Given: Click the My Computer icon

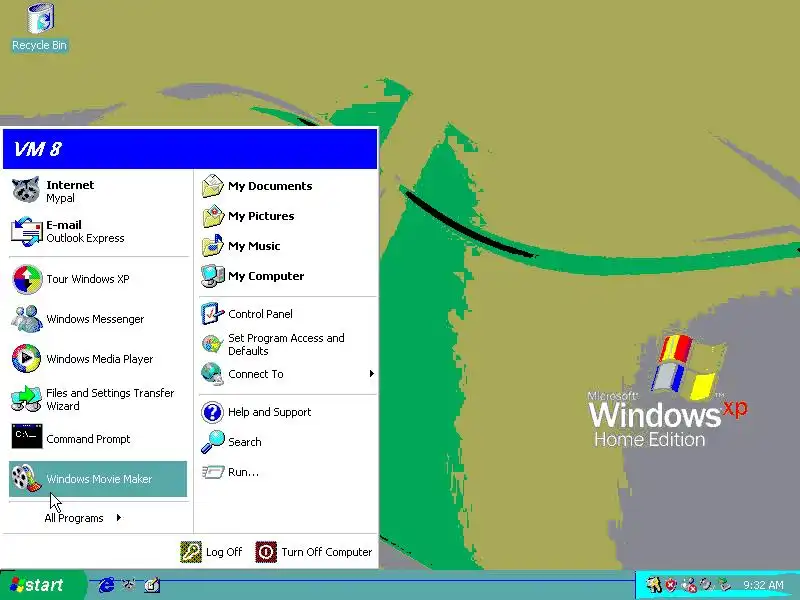Looking at the screenshot, I should 213,276.
